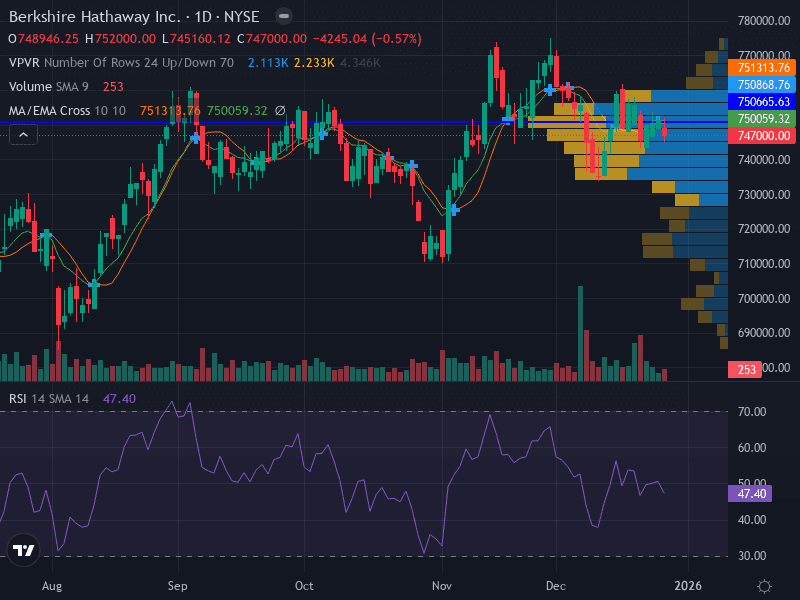Click the 750868.76 light blue price label
This screenshot has width=800, height=600.
[x=762, y=84]
